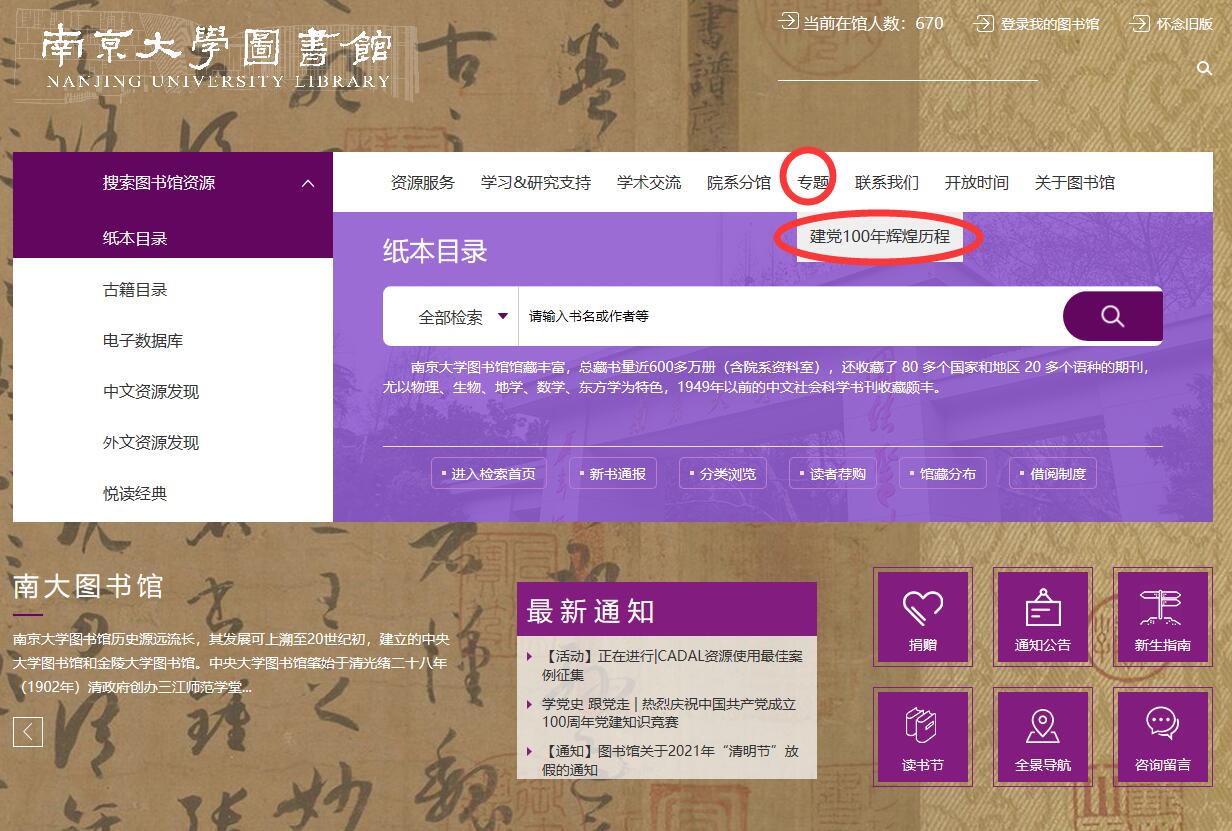
Task: Click 馆藏分布 button
Action: (x=943, y=474)
